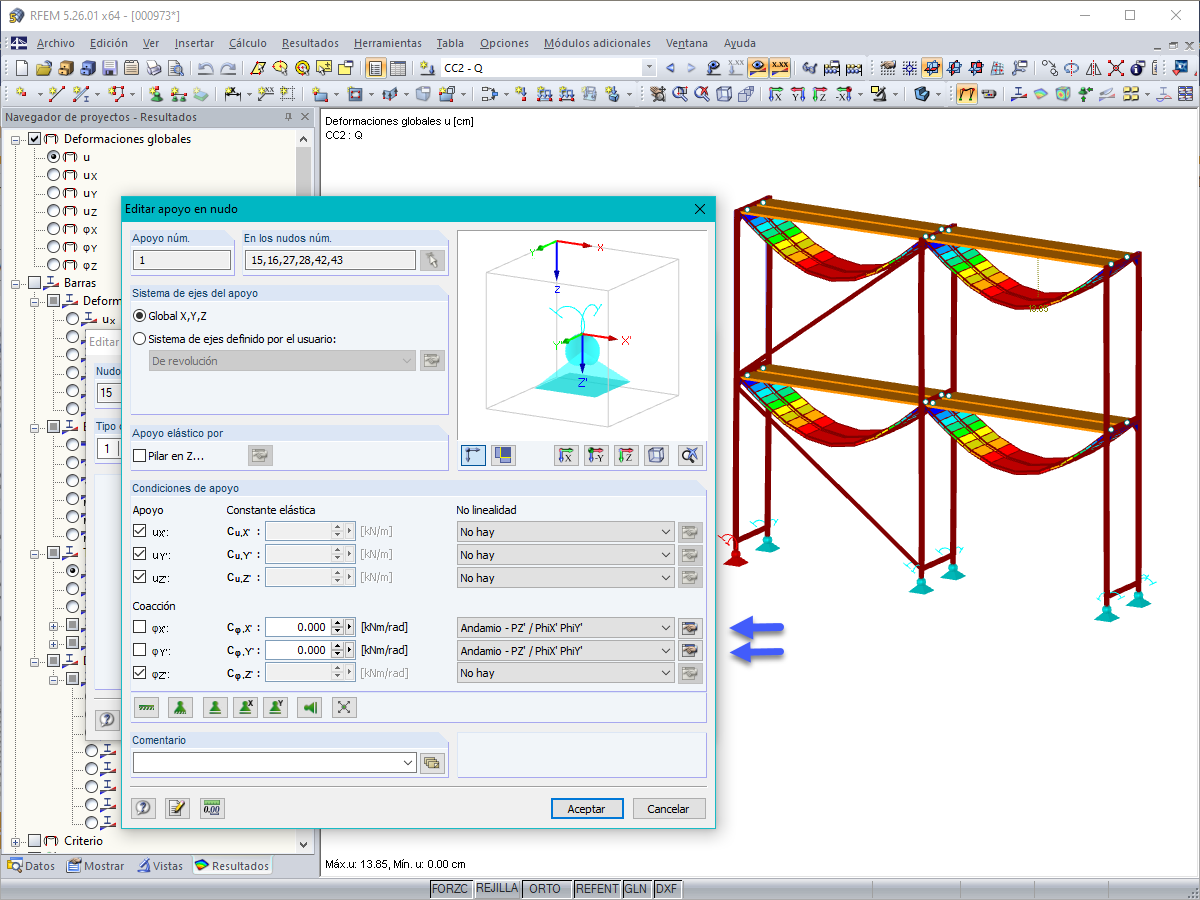Click the rigid support preset icon
Viewport: 1200px width, 900px height.
(147, 707)
